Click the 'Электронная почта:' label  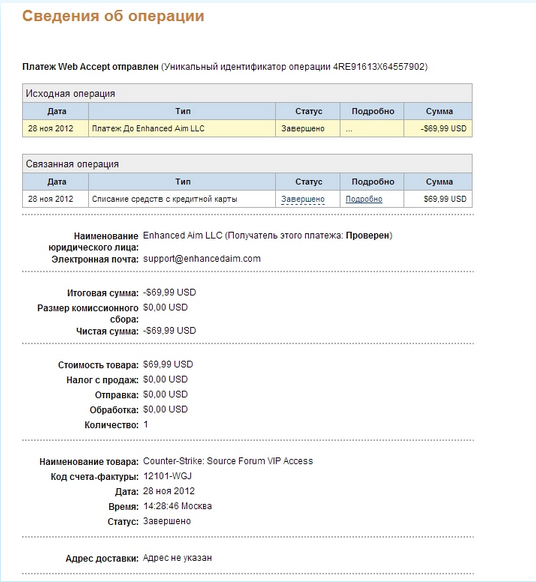coord(95,259)
